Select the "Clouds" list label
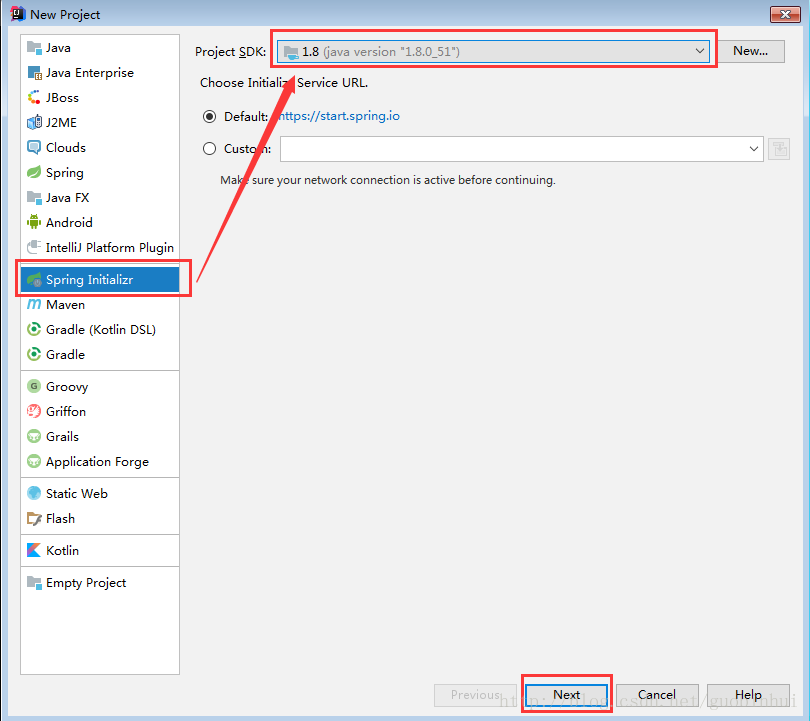810x721 pixels. pyautogui.click(x=66, y=148)
